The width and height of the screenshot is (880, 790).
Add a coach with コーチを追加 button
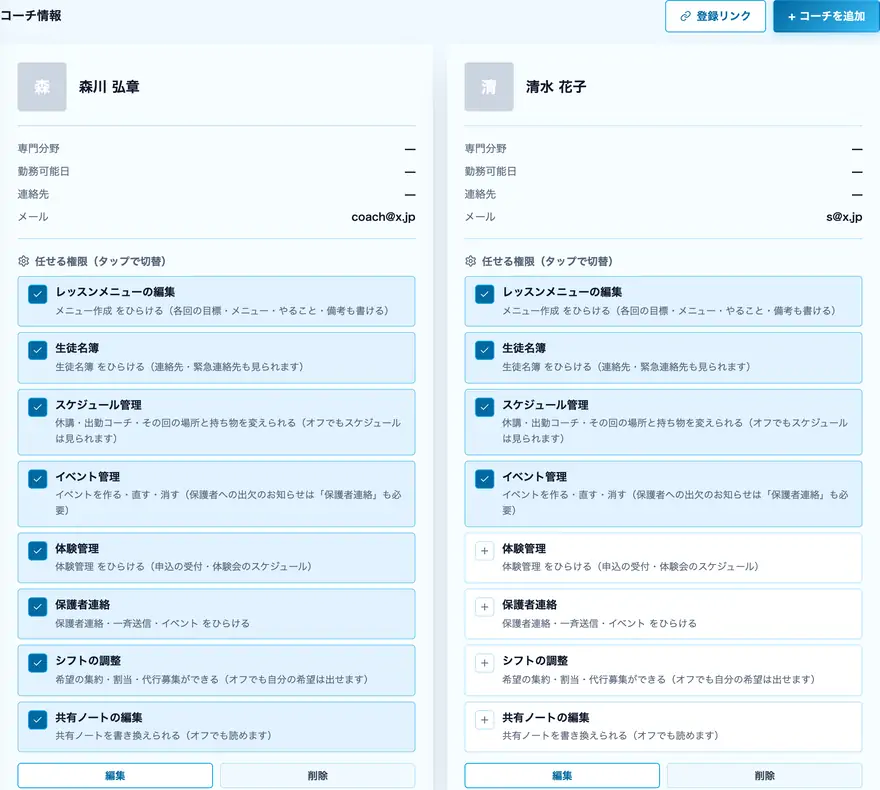point(826,16)
